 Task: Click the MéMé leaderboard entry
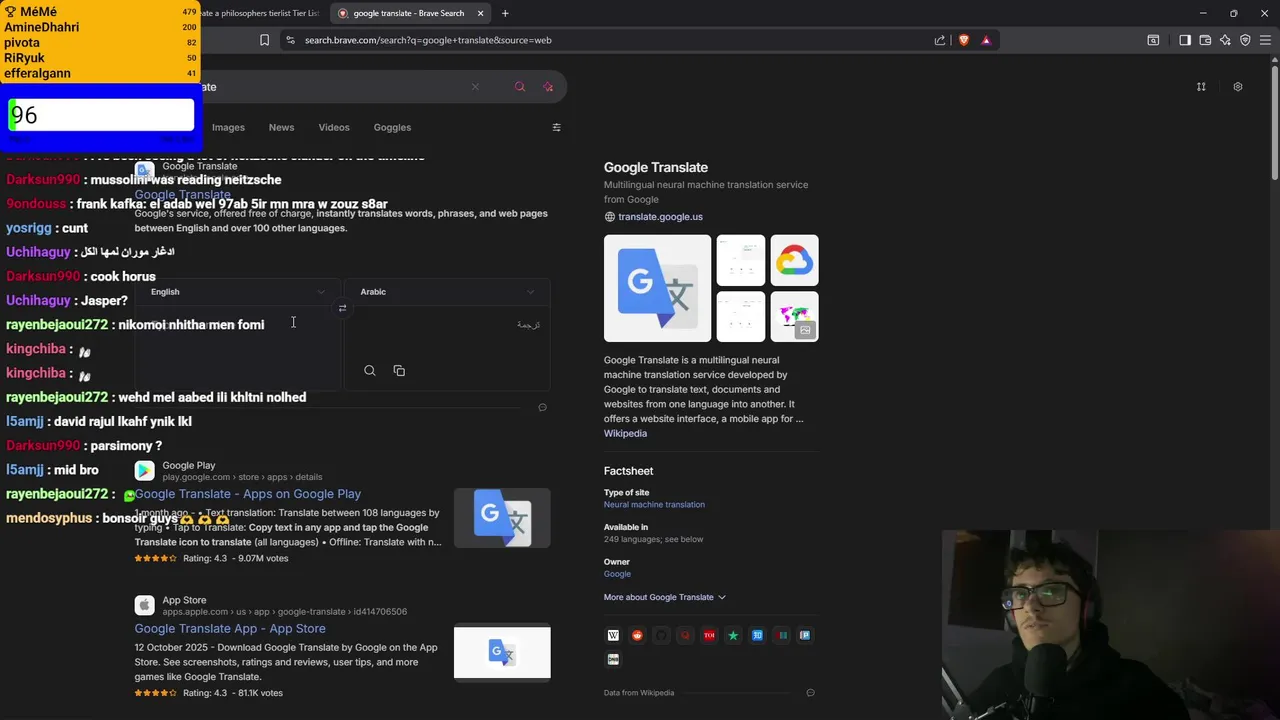[x=100, y=12]
